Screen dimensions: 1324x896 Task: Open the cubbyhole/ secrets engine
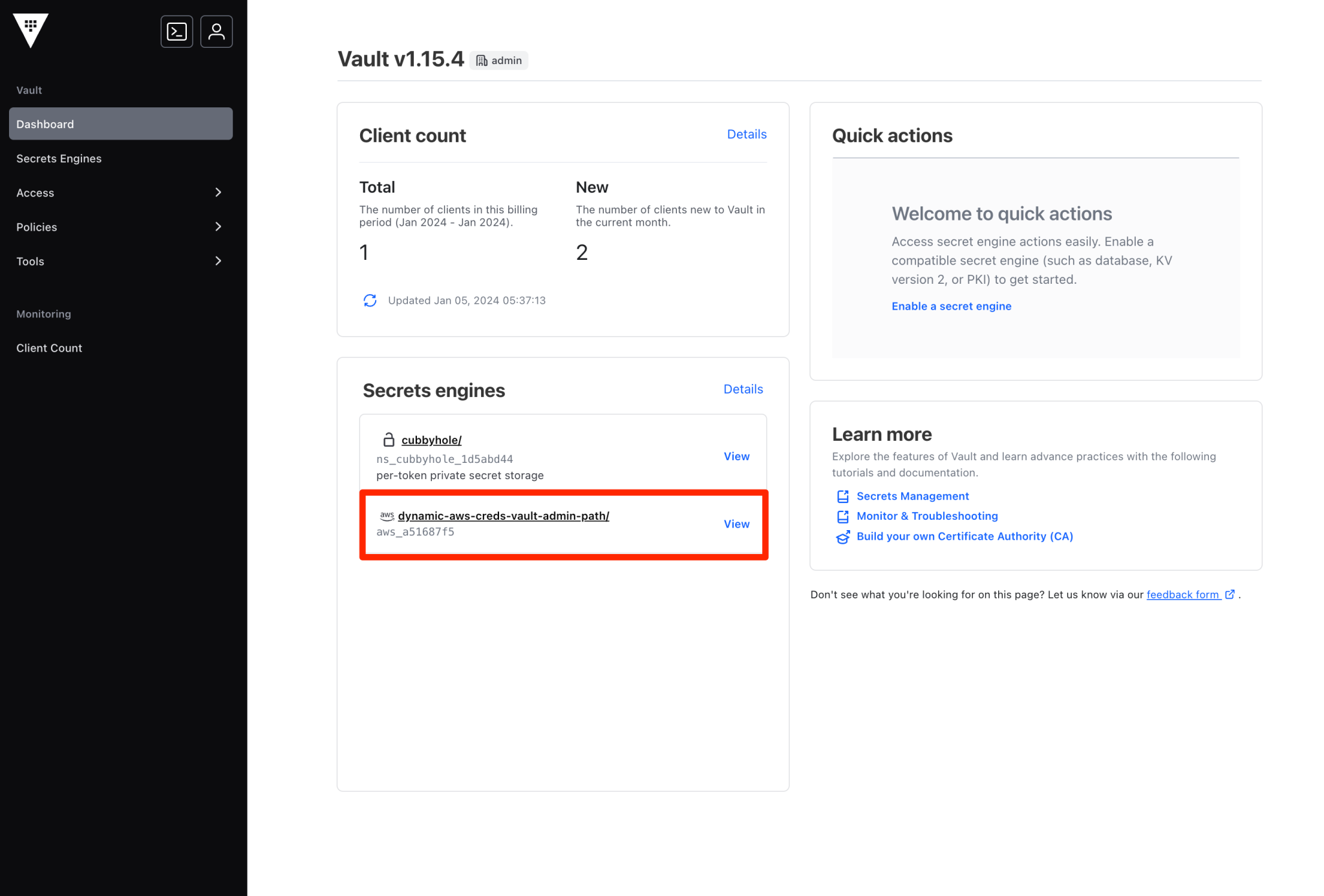(431, 440)
